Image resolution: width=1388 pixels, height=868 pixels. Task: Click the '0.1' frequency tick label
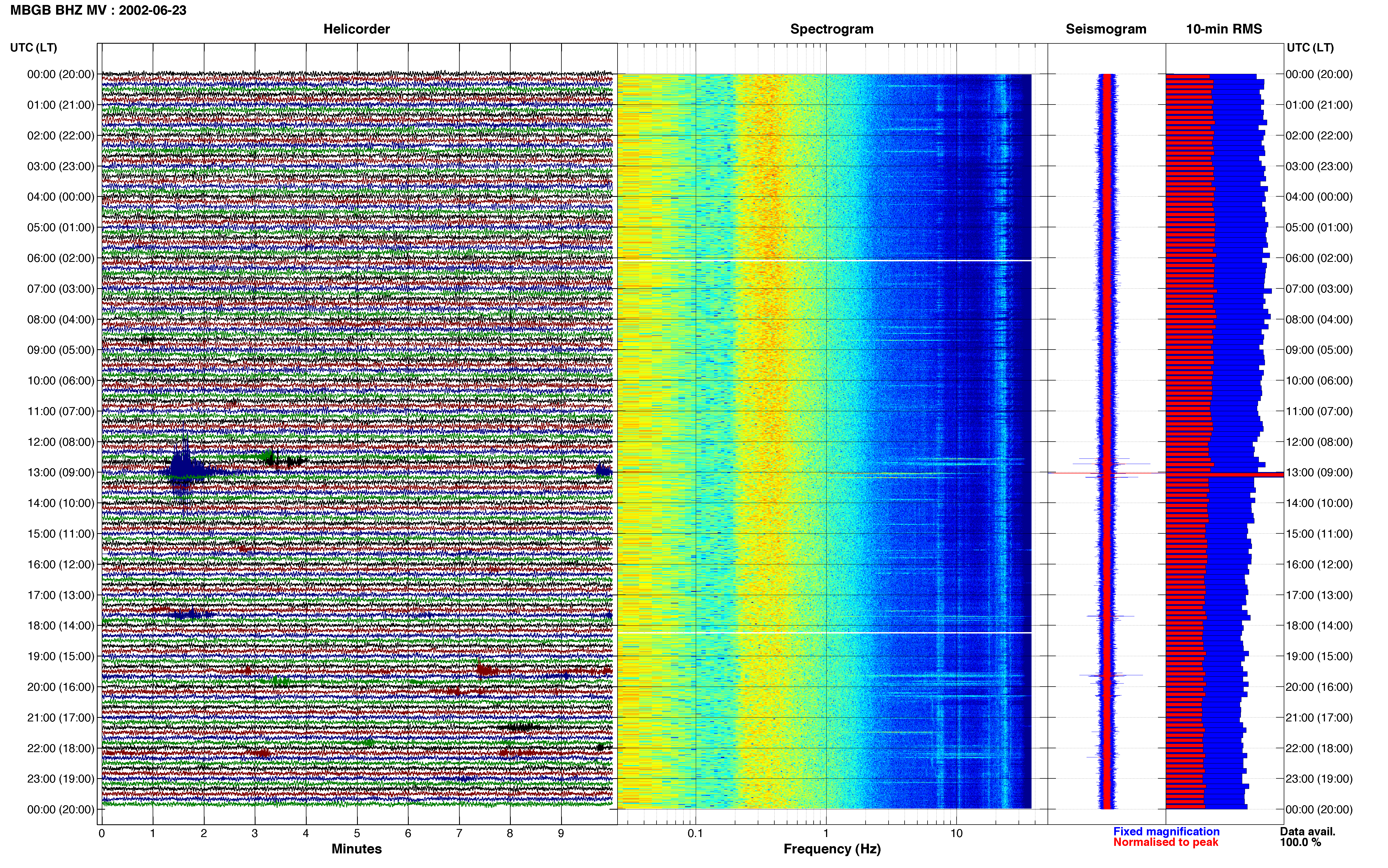[x=695, y=833]
